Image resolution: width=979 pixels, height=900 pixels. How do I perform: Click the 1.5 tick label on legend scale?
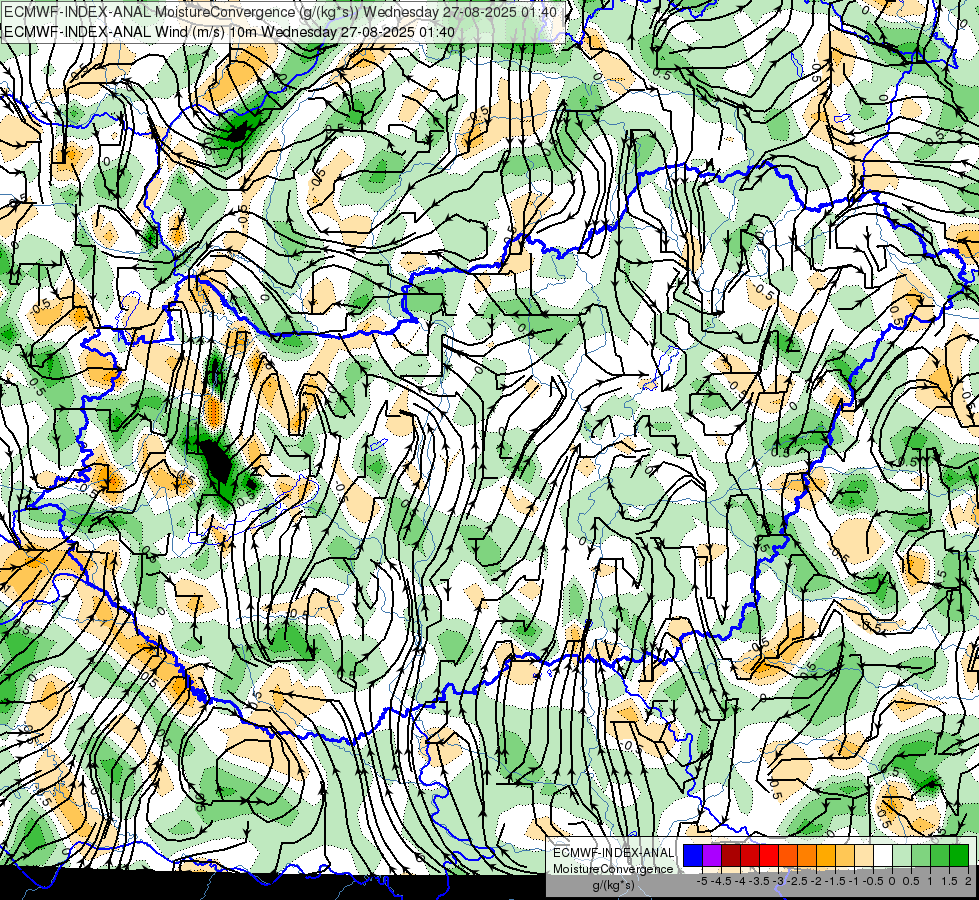pos(950,881)
